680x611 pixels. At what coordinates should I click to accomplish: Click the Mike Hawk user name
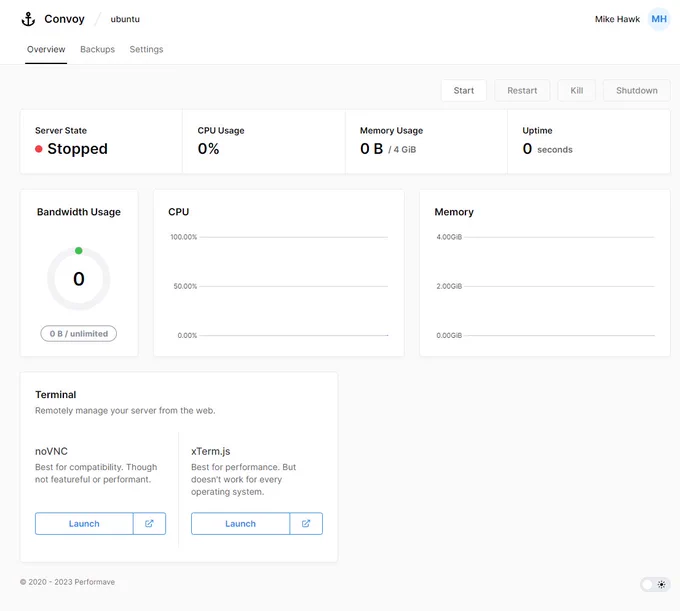pyautogui.click(x=617, y=19)
